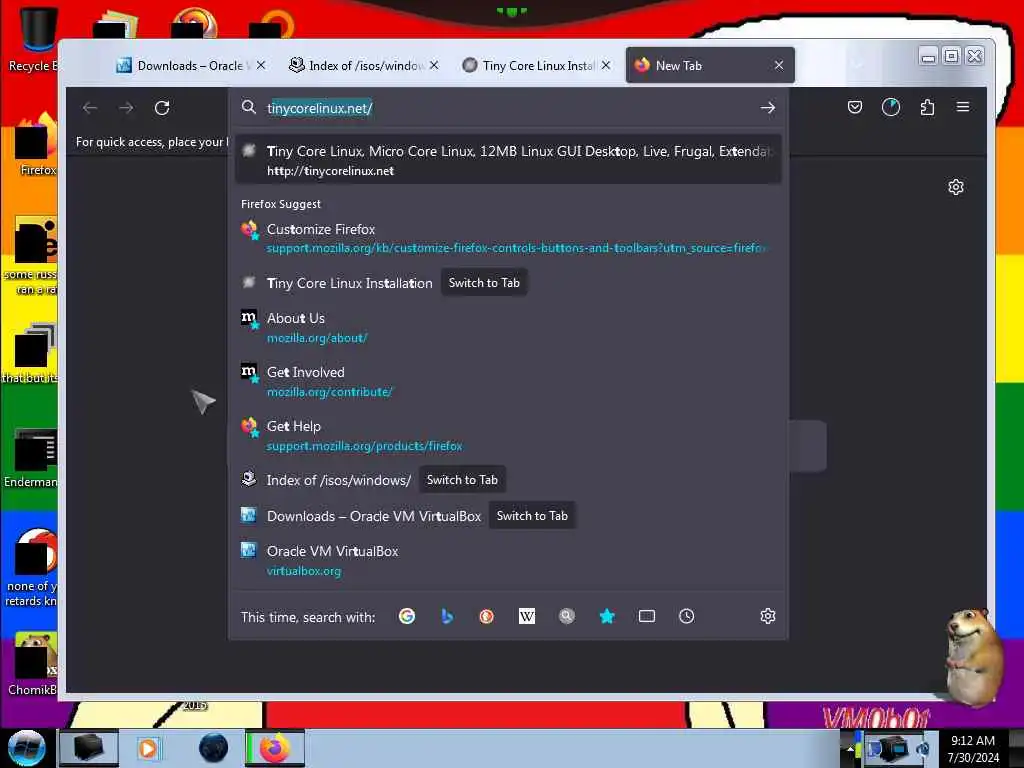Click the volume speaker tray icon
1024x768 pixels.
923,749
